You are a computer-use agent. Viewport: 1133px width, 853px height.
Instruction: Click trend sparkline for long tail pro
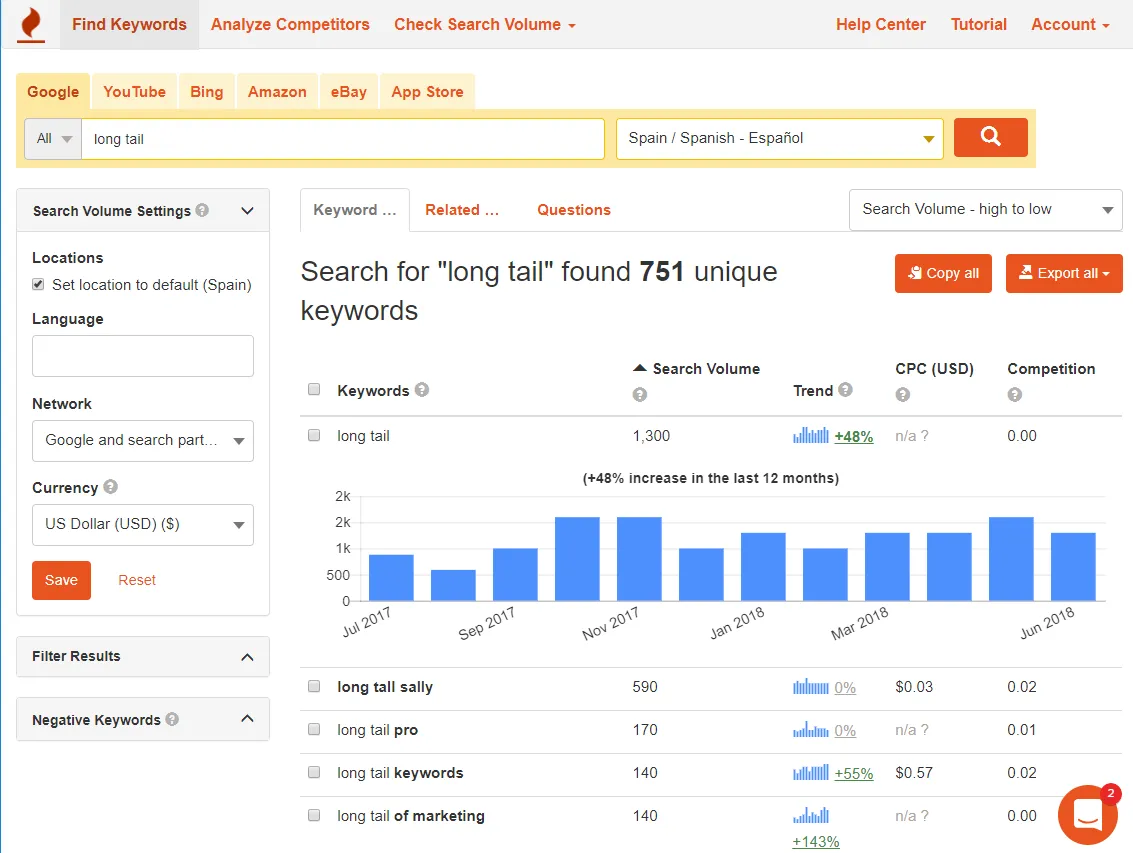click(811, 730)
